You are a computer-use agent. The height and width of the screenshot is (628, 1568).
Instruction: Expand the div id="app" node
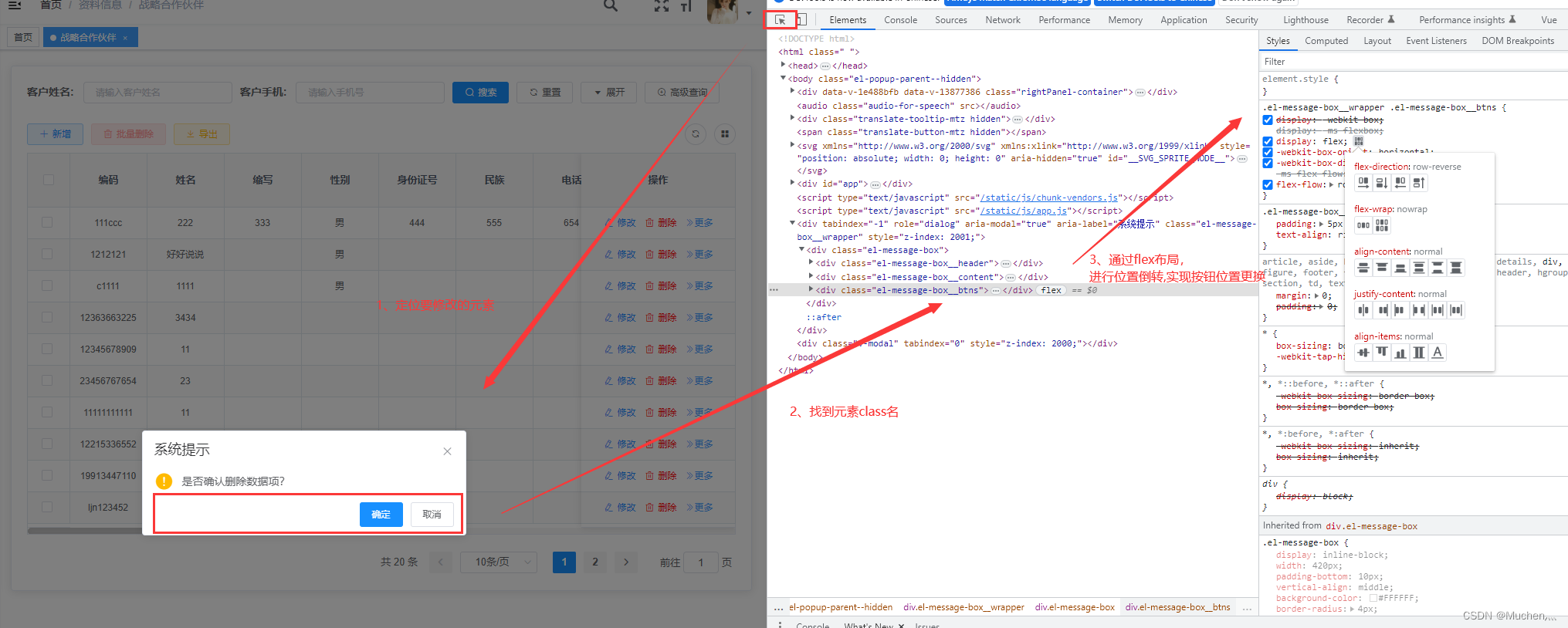coord(792,184)
